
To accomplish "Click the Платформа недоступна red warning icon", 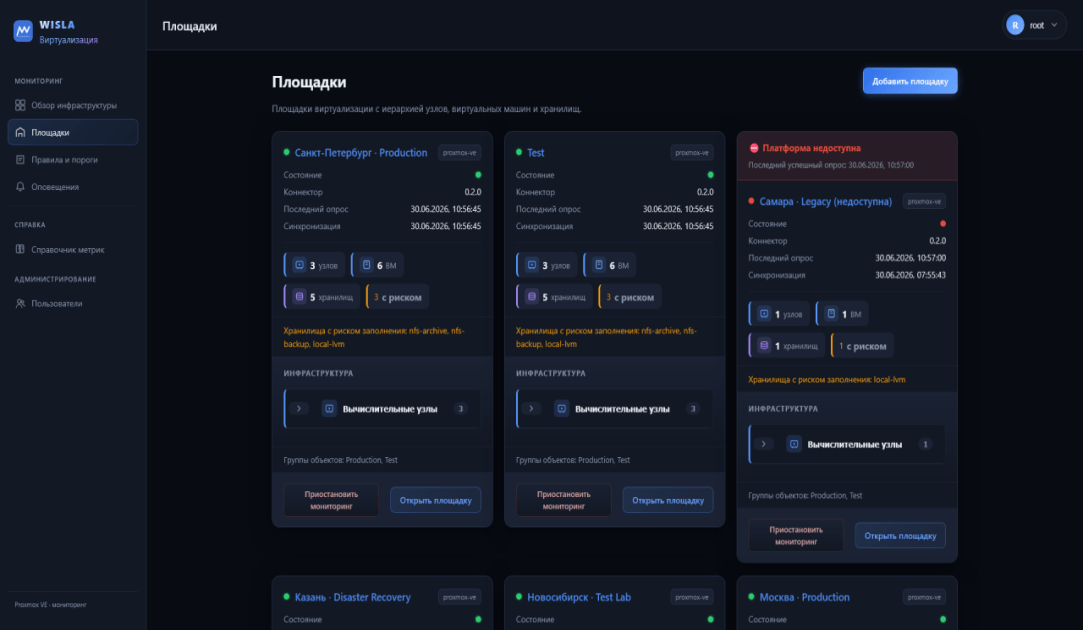I will coord(754,148).
